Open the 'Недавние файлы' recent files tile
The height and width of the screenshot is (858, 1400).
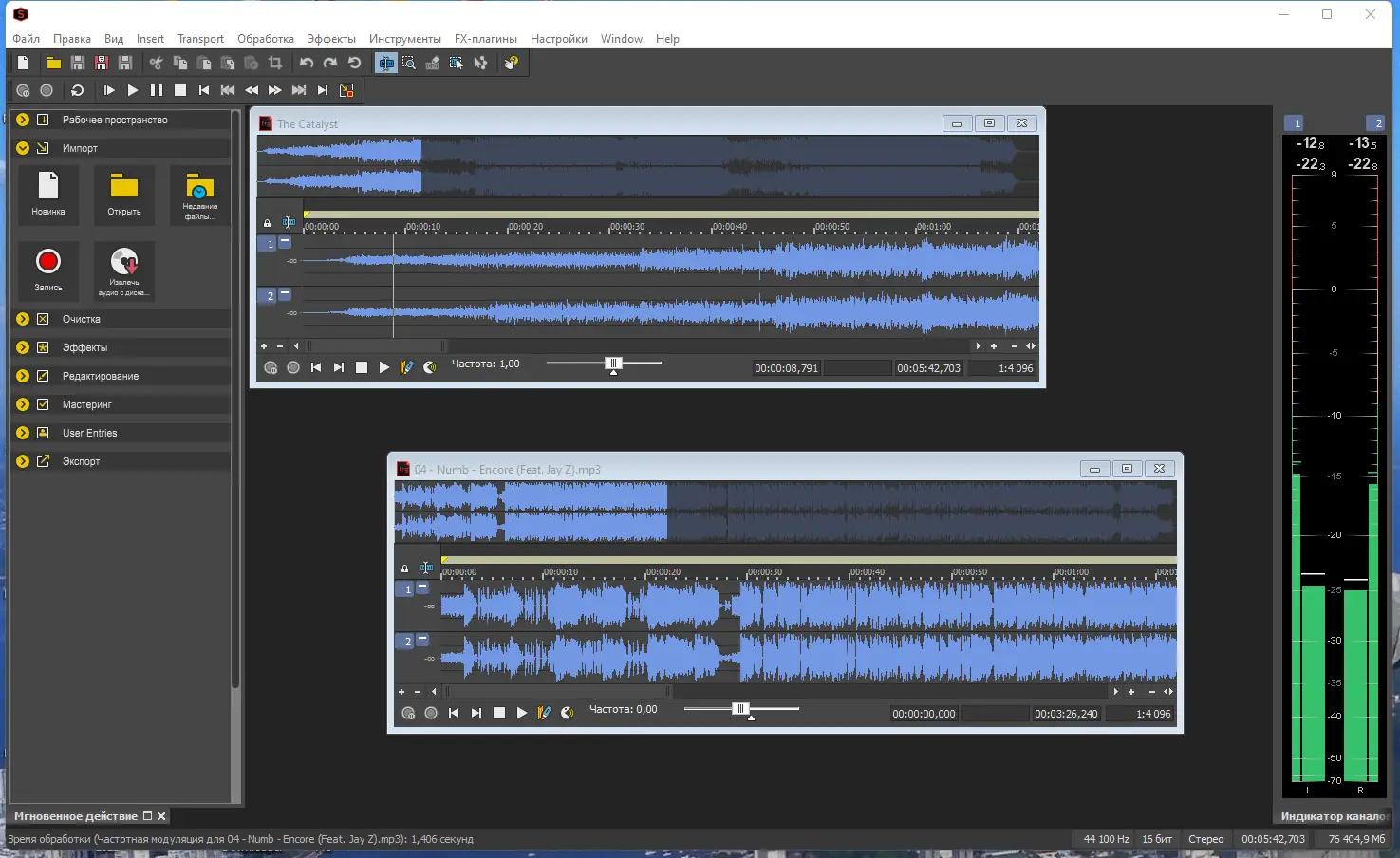tap(199, 195)
